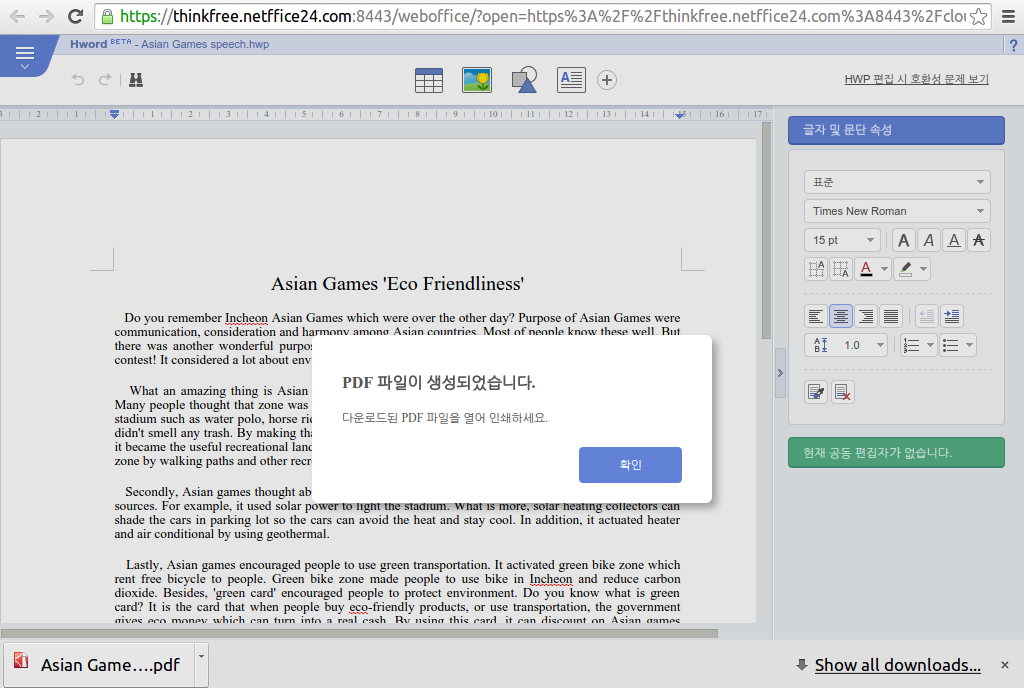This screenshot has height=688, width=1024.
Task: Click the 현재 공동 편집자가 없습니다 status bar
Action: click(x=896, y=453)
